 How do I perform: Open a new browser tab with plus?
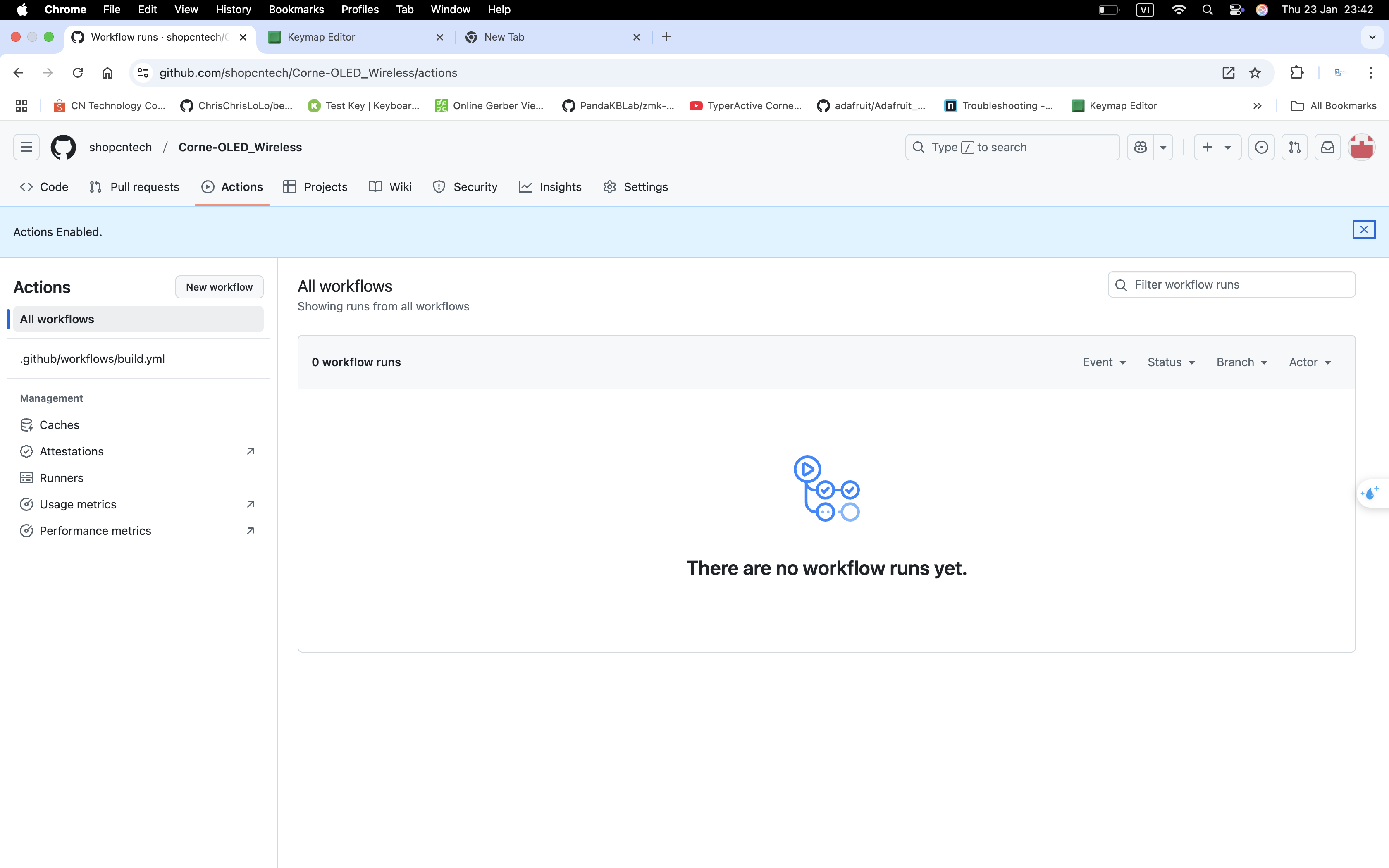point(666,37)
